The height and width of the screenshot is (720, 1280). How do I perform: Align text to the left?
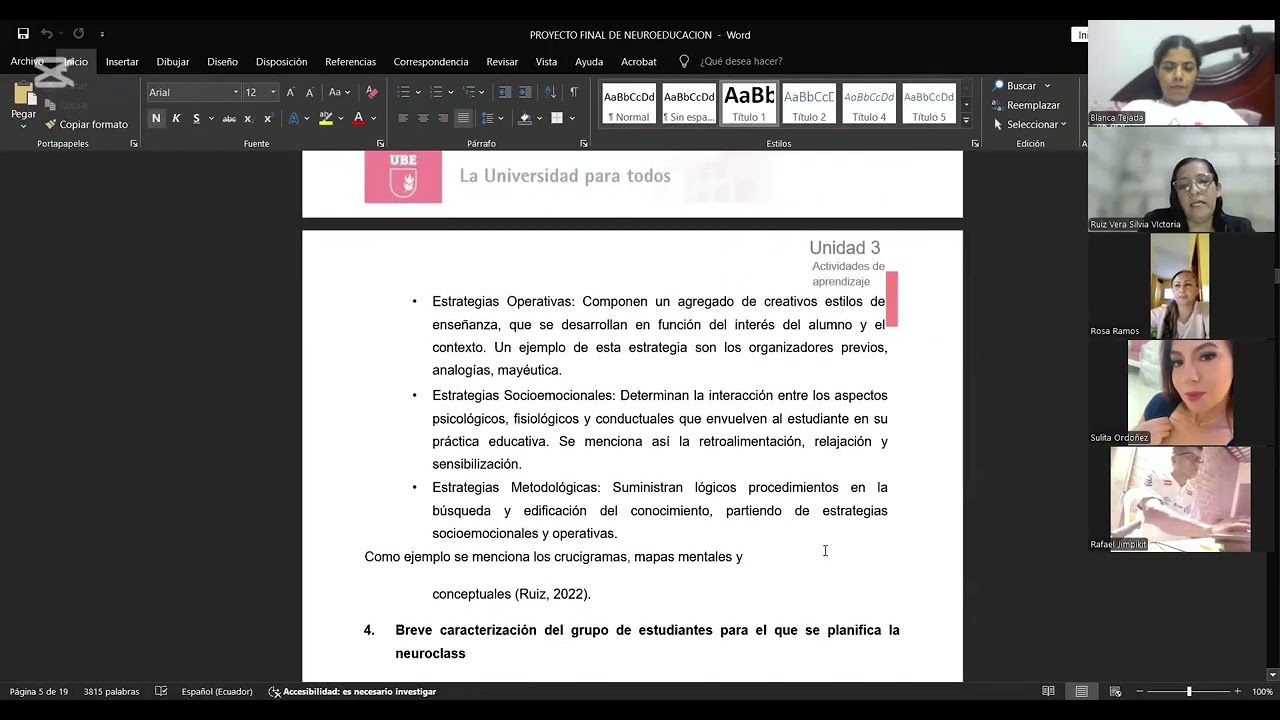[x=403, y=118]
